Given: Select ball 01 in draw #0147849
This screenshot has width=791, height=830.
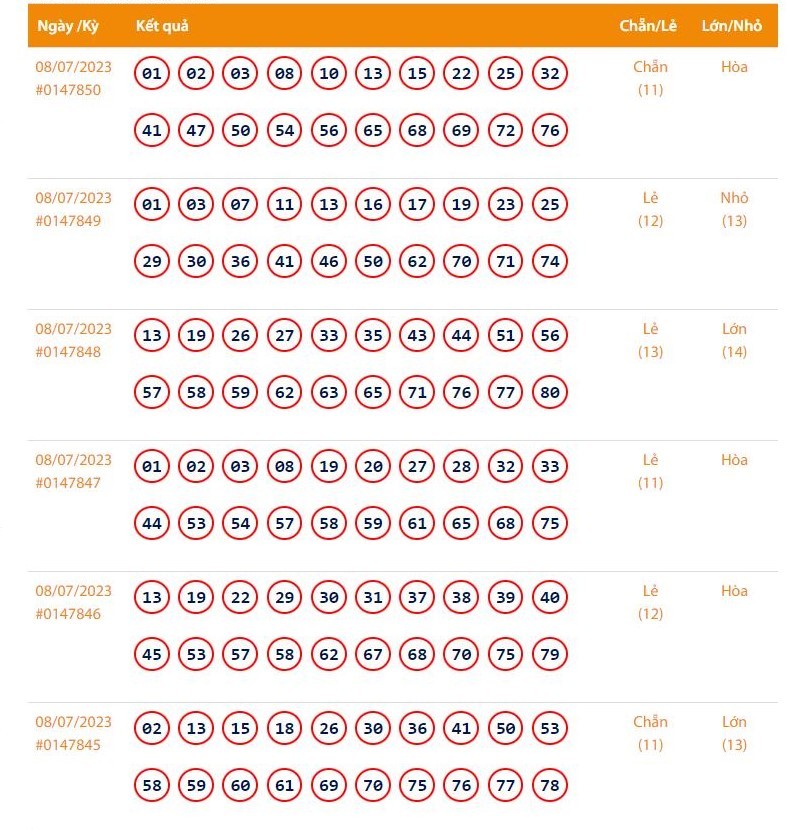Looking at the screenshot, I should pos(152,205).
